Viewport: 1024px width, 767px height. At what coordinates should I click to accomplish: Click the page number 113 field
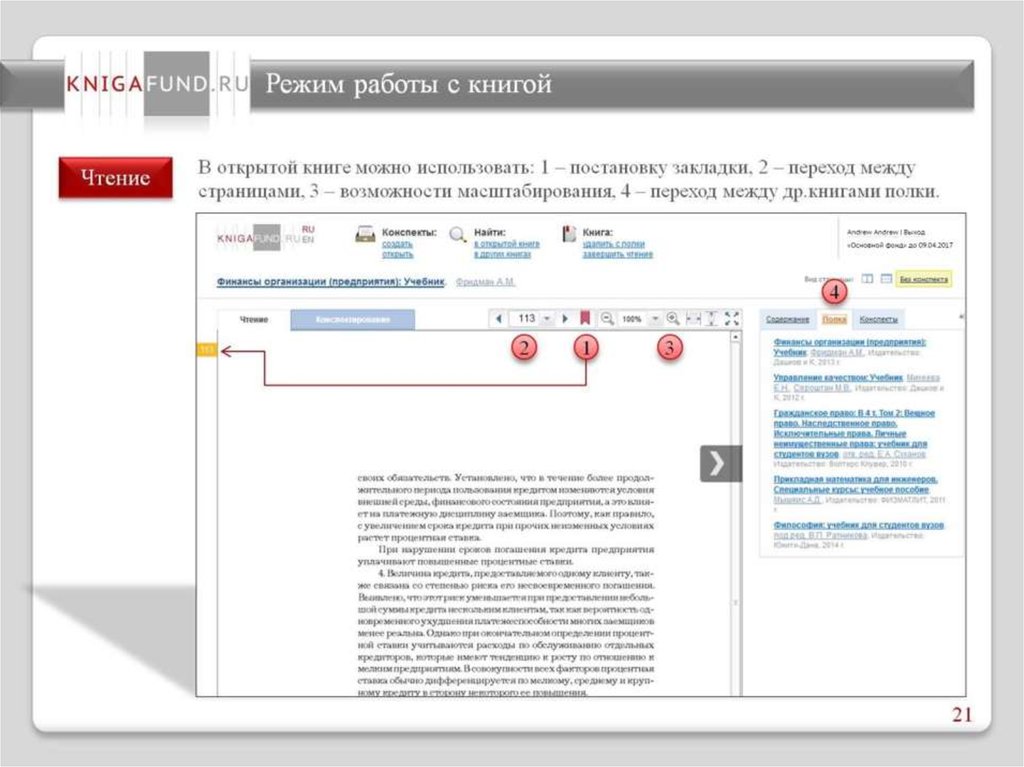point(526,319)
